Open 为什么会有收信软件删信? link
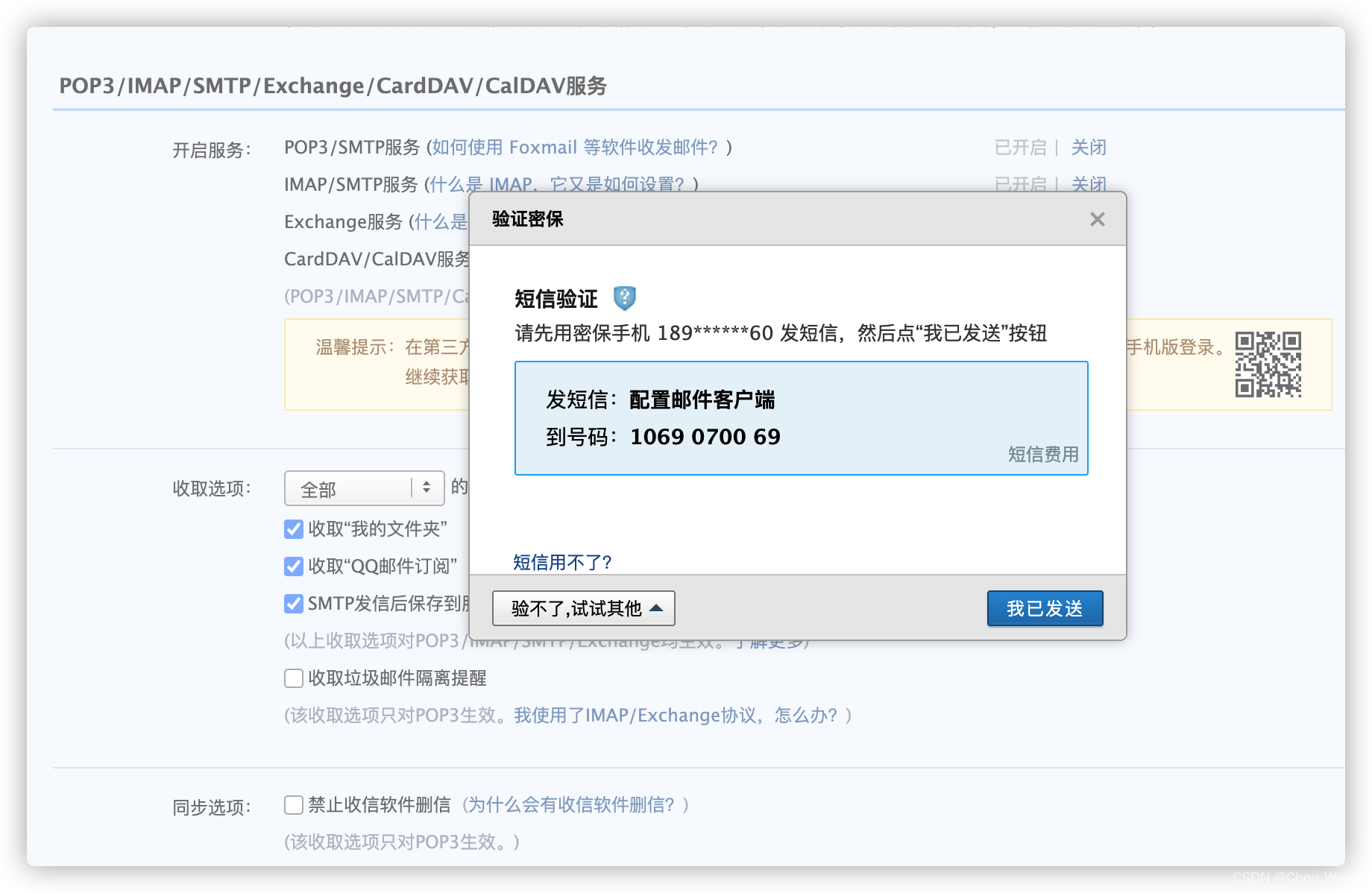 coord(570,805)
